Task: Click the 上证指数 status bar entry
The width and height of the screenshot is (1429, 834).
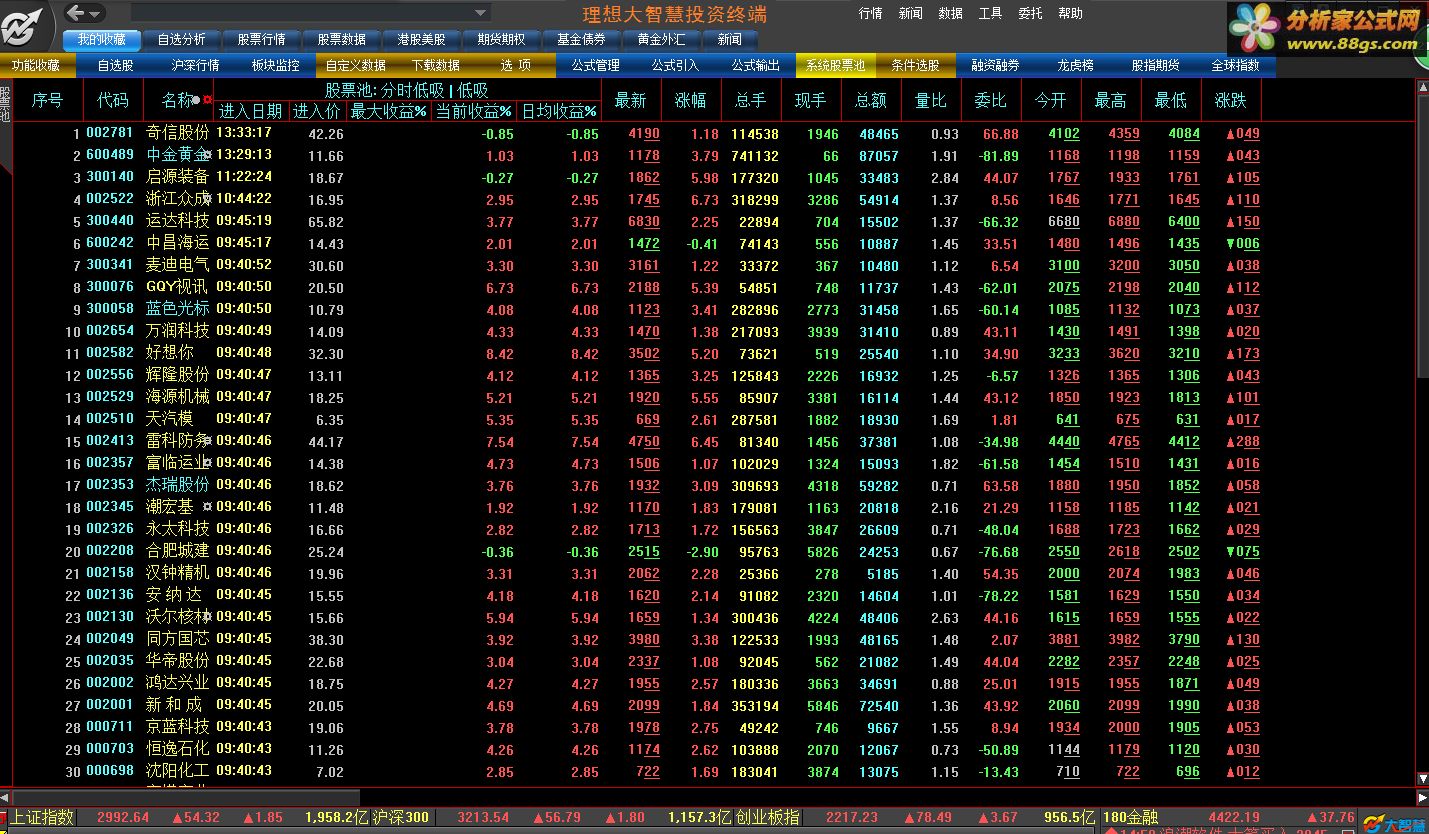Action: point(43,817)
